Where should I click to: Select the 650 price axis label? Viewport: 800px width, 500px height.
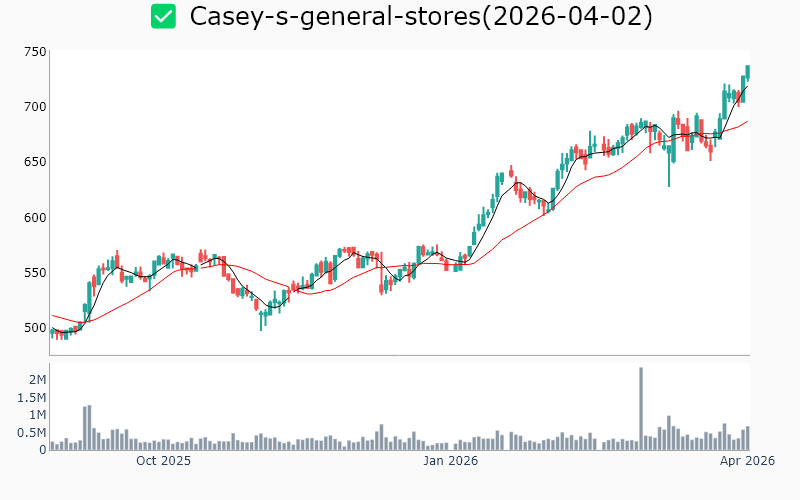36,162
